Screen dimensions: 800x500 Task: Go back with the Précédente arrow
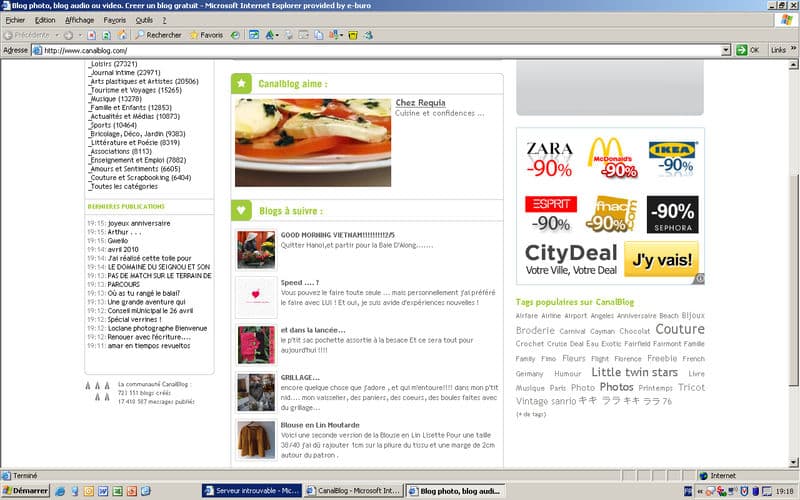point(27,35)
